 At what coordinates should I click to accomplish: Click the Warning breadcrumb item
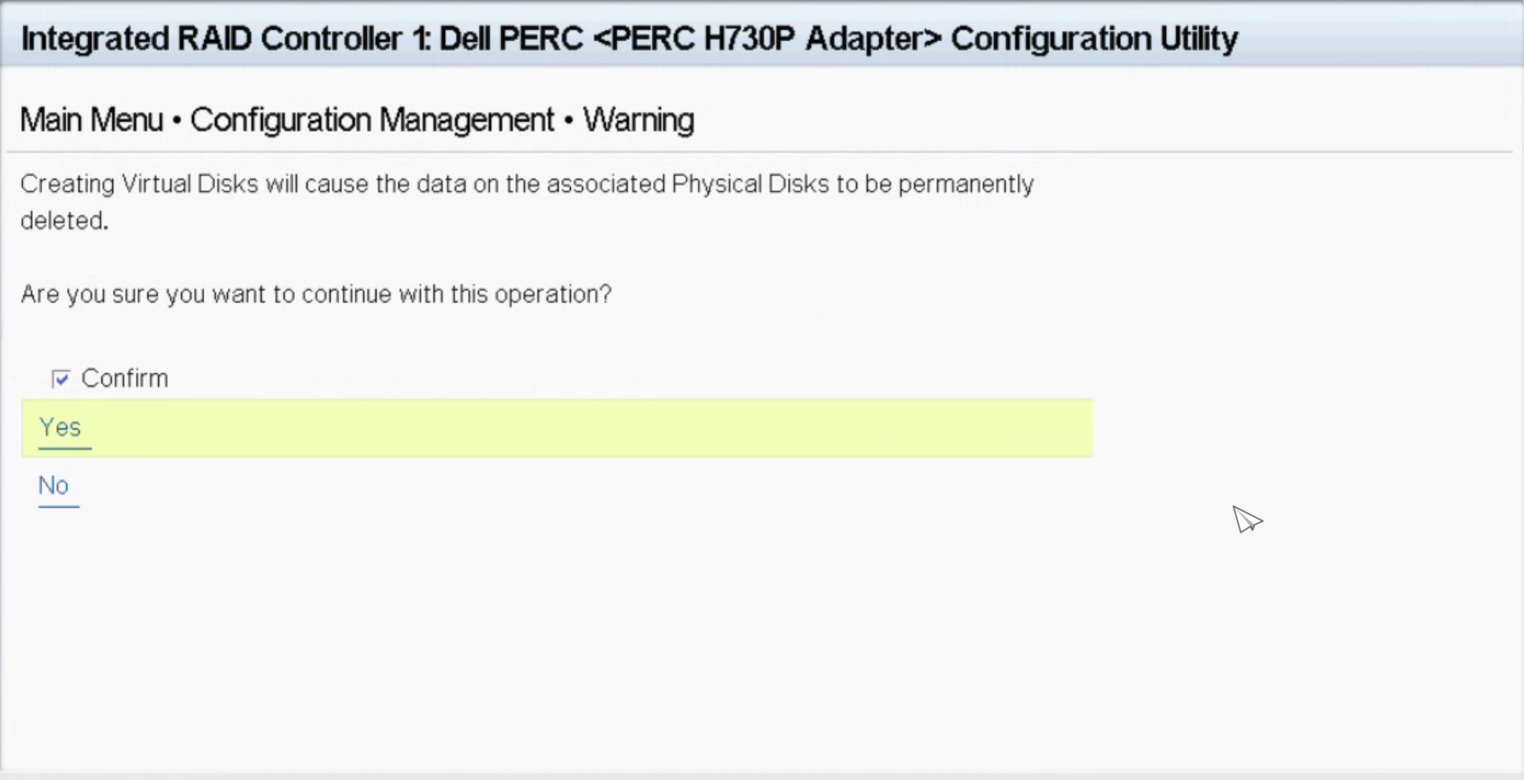638,120
